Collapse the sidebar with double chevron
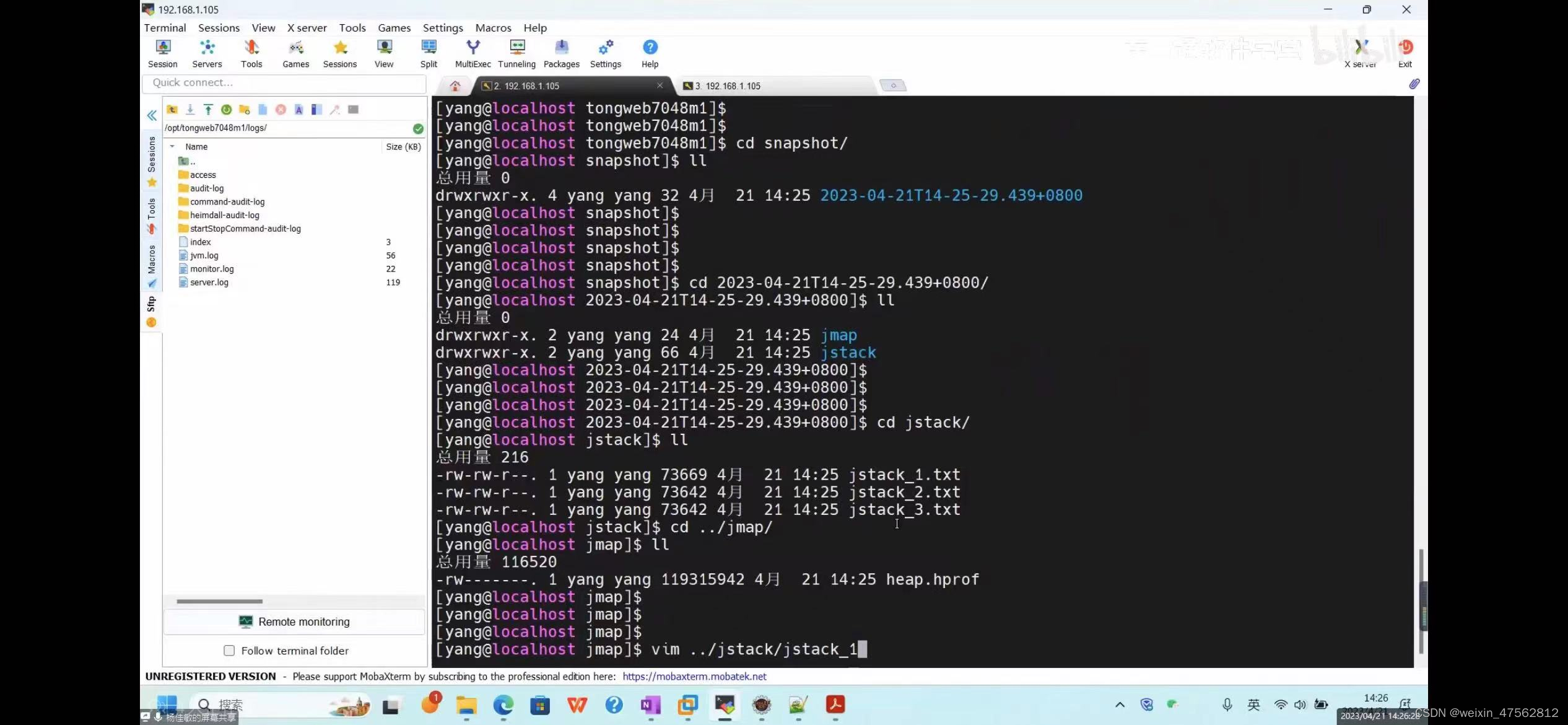 pos(152,116)
